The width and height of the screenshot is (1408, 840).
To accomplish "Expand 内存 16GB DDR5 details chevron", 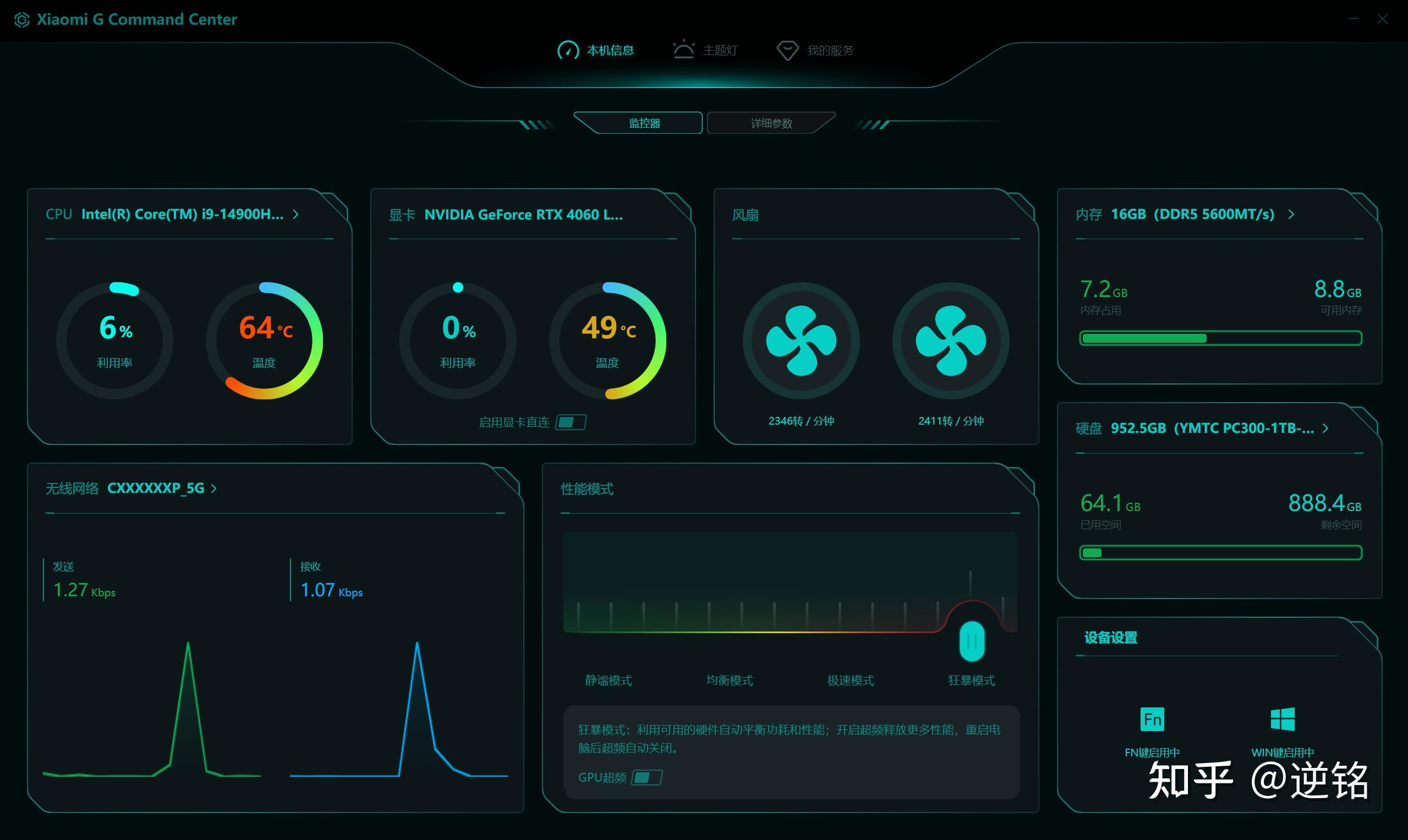I will (1291, 215).
